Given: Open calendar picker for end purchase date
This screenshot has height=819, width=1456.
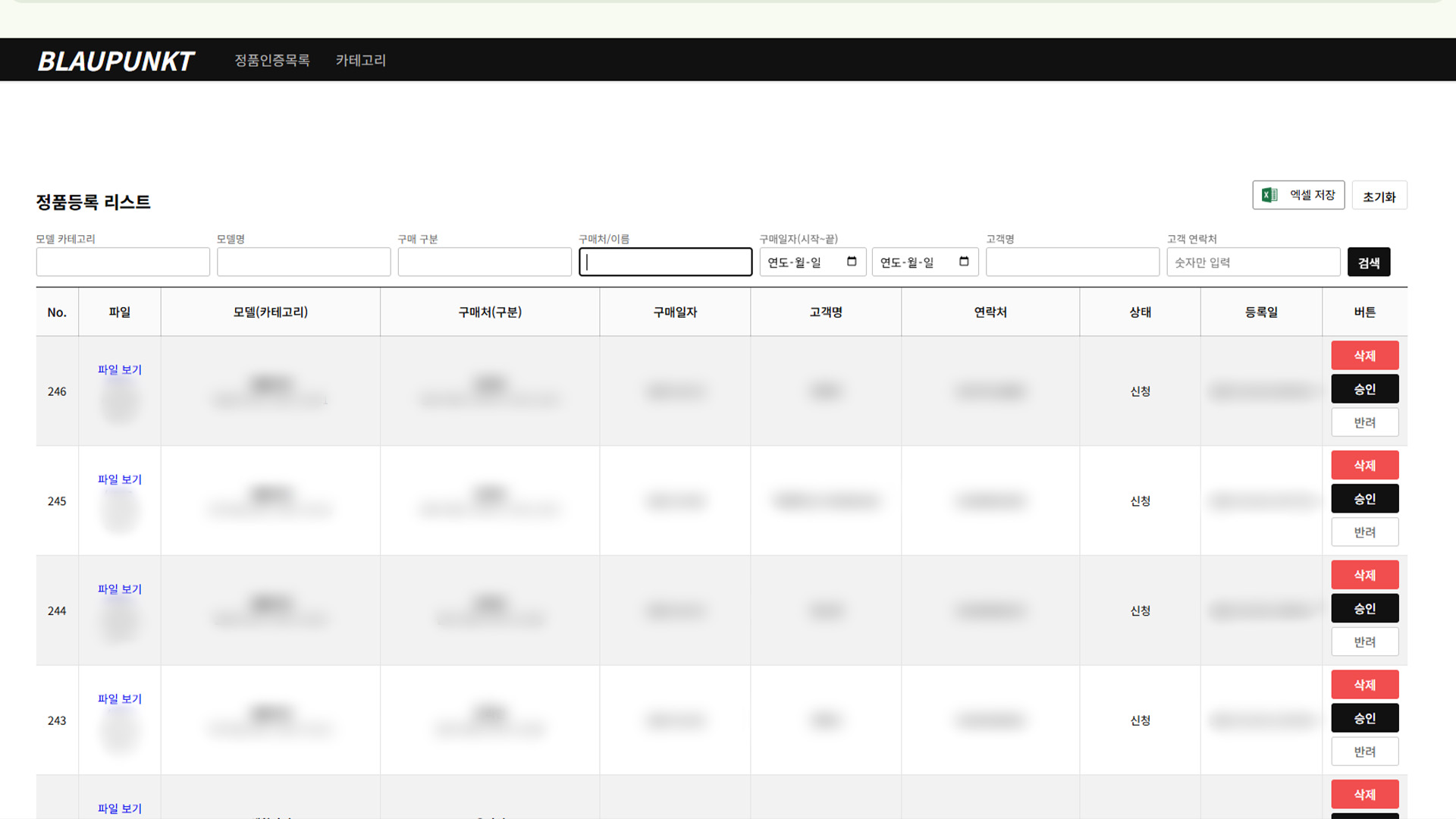Looking at the screenshot, I should [x=964, y=262].
